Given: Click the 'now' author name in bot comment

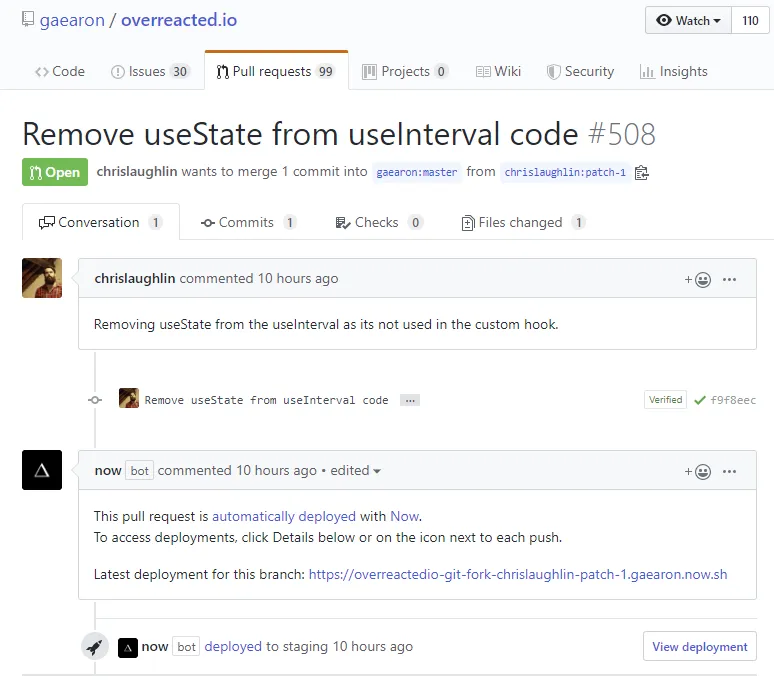Looking at the screenshot, I should 108,470.
